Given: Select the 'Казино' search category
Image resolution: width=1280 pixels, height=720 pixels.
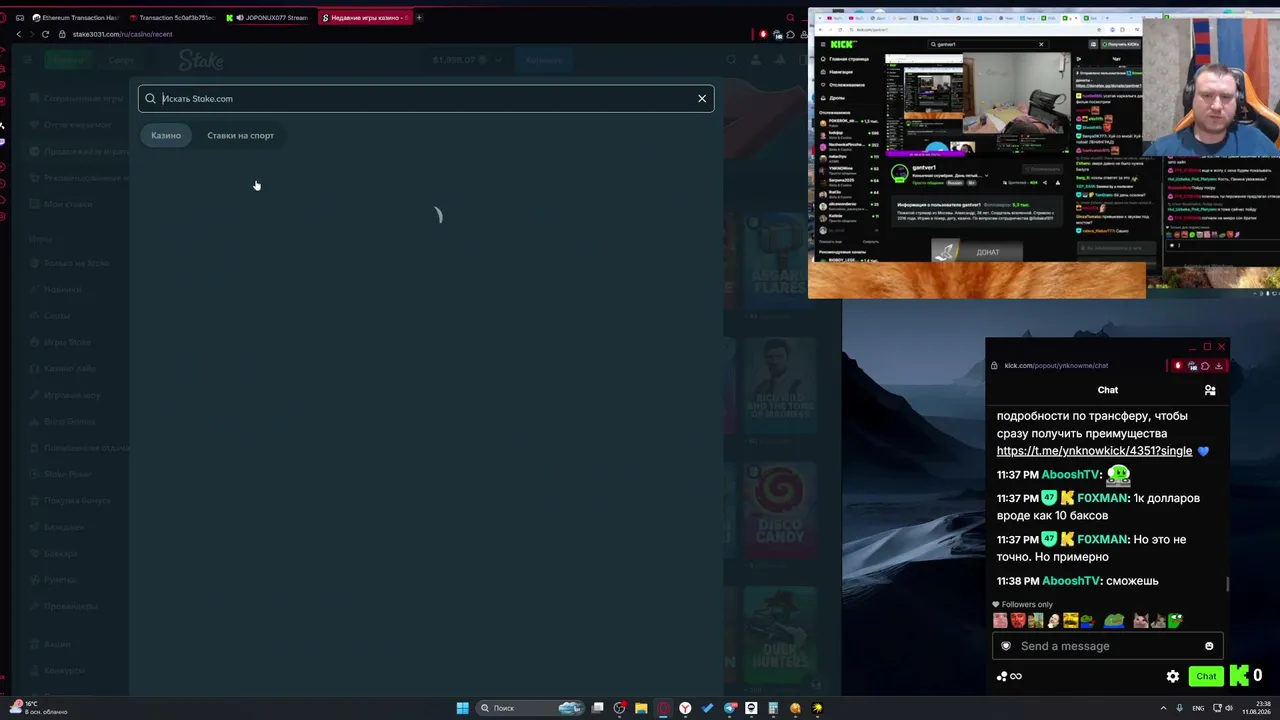Looking at the screenshot, I should 166,135.
